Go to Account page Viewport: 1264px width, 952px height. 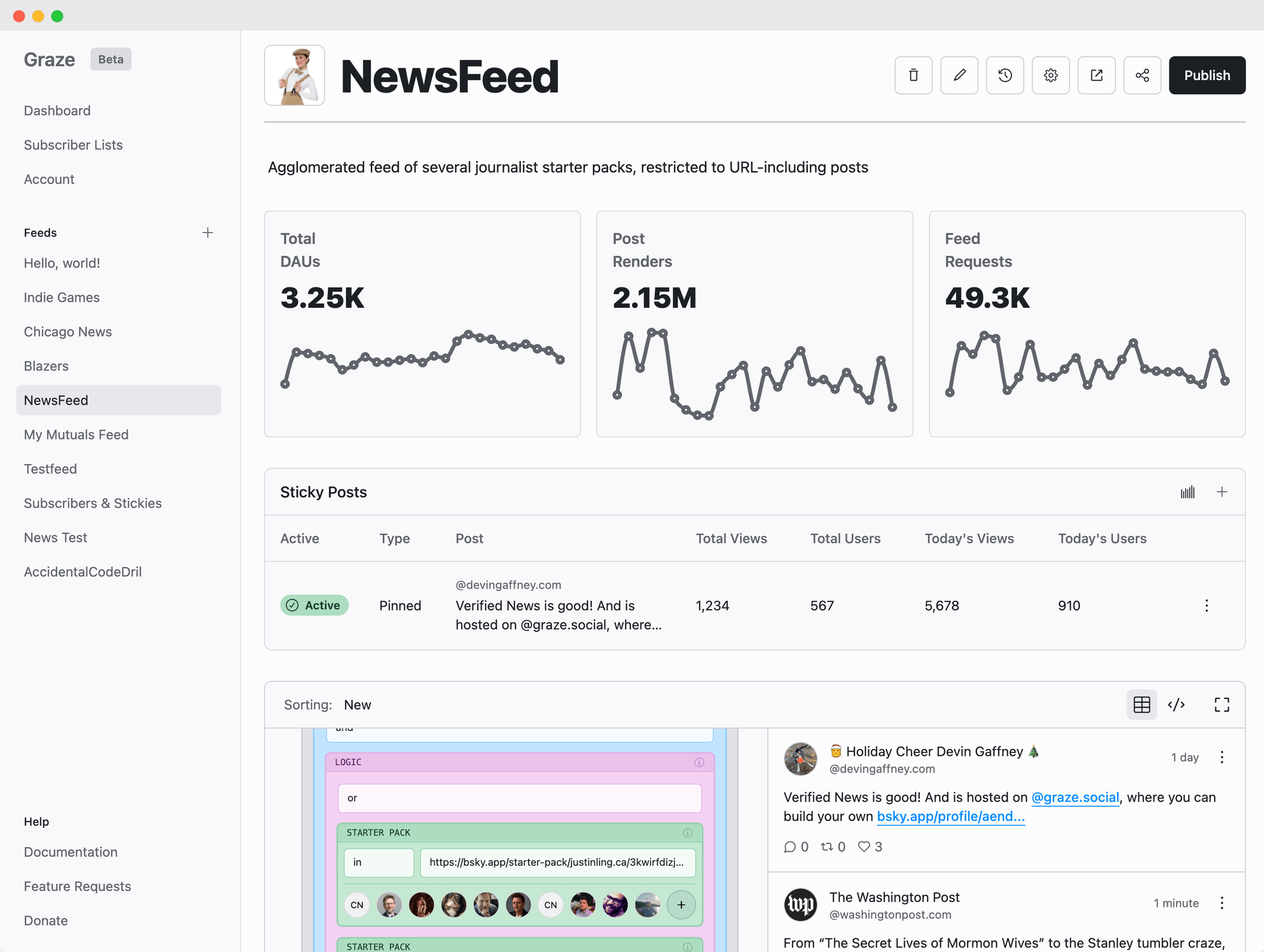click(x=49, y=179)
